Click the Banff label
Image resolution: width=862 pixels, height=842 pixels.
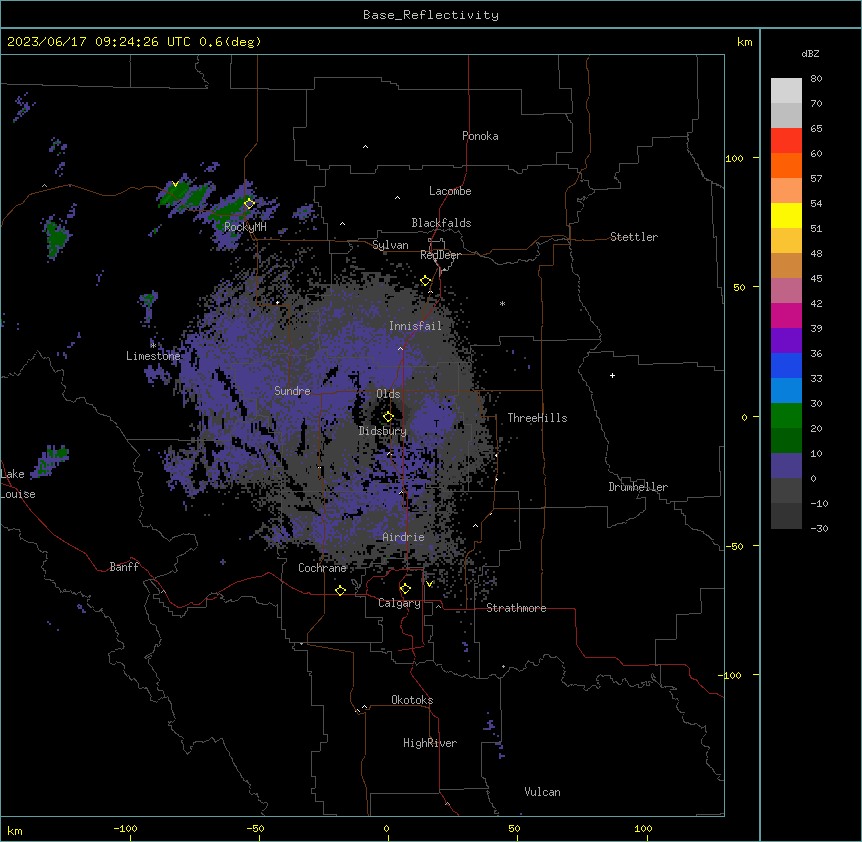(x=124, y=567)
